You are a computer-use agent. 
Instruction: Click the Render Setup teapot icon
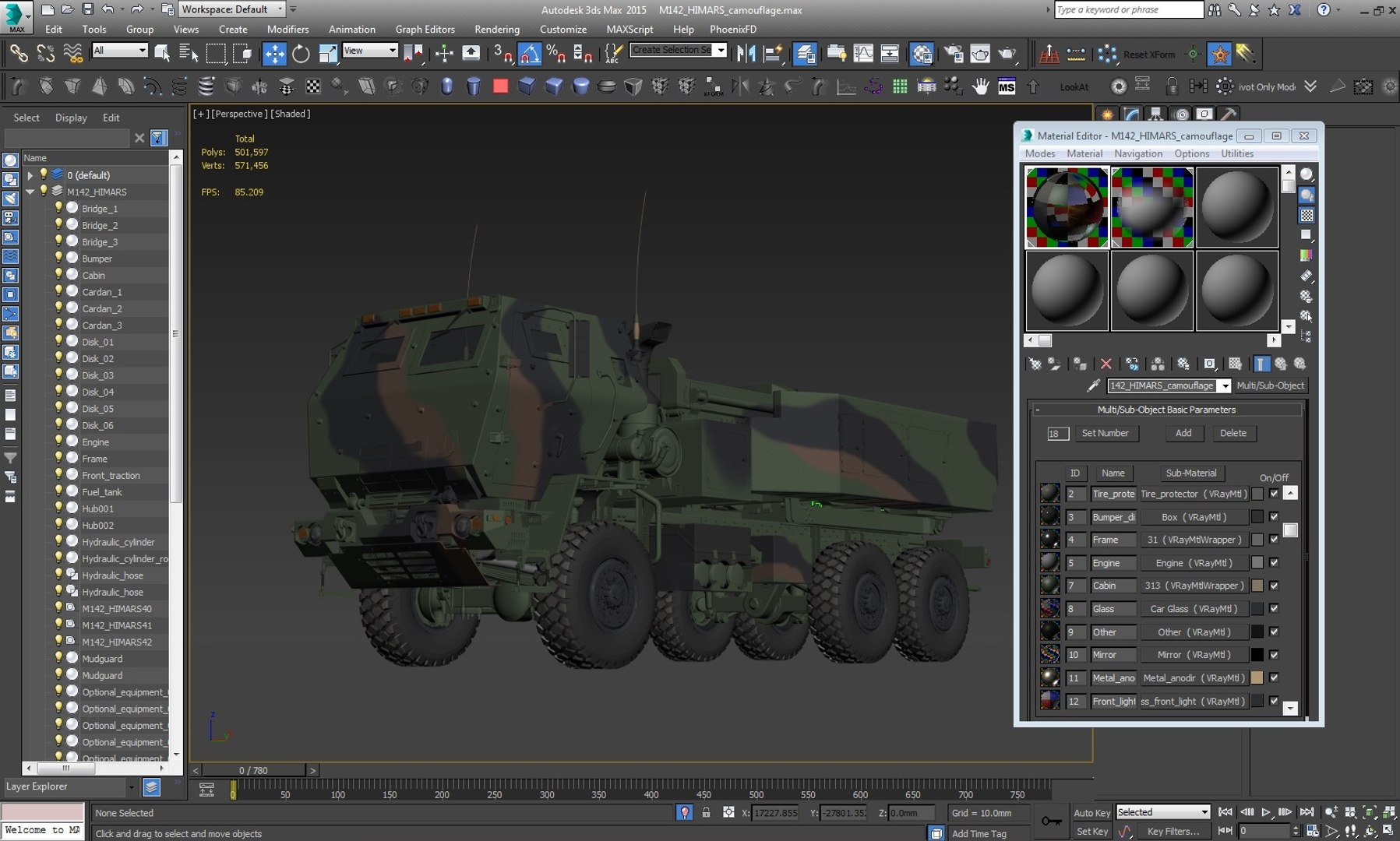pyautogui.click(x=954, y=54)
